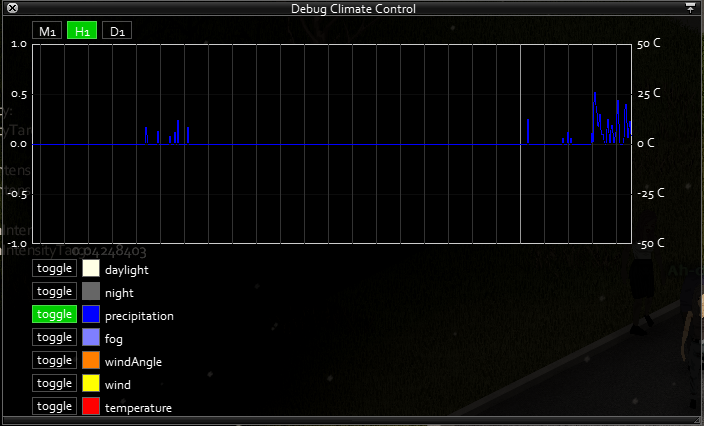Click the 'daylight' legend label
The width and height of the screenshot is (704, 426).
click(x=127, y=270)
